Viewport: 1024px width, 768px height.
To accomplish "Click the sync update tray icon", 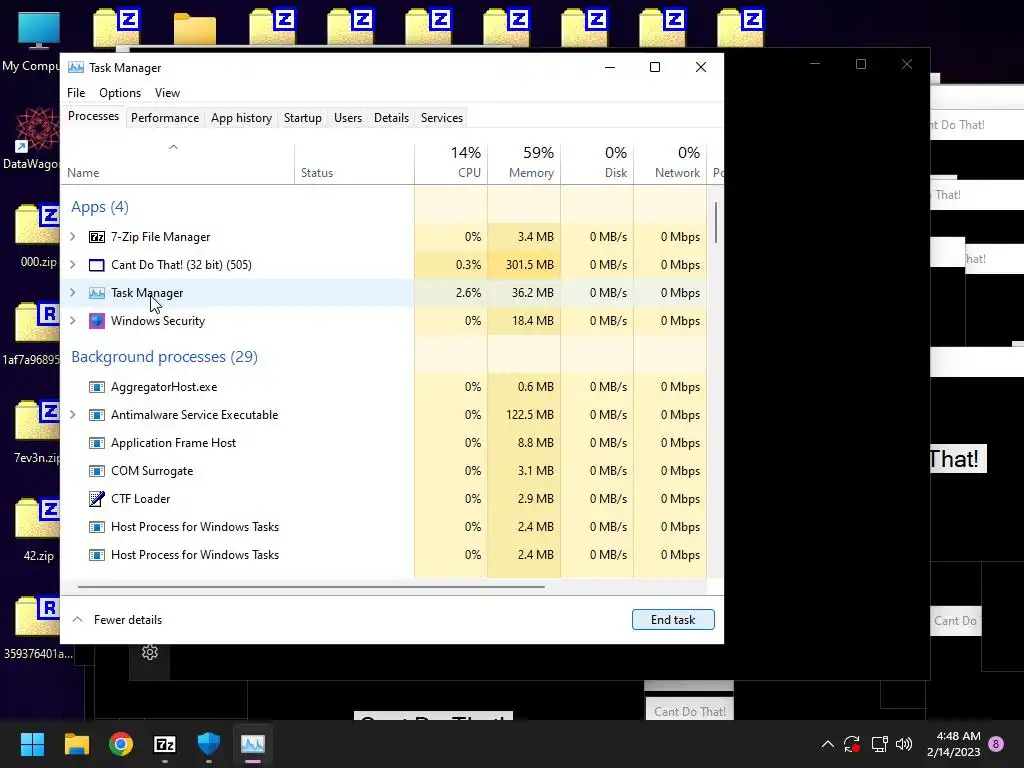I will [x=852, y=744].
